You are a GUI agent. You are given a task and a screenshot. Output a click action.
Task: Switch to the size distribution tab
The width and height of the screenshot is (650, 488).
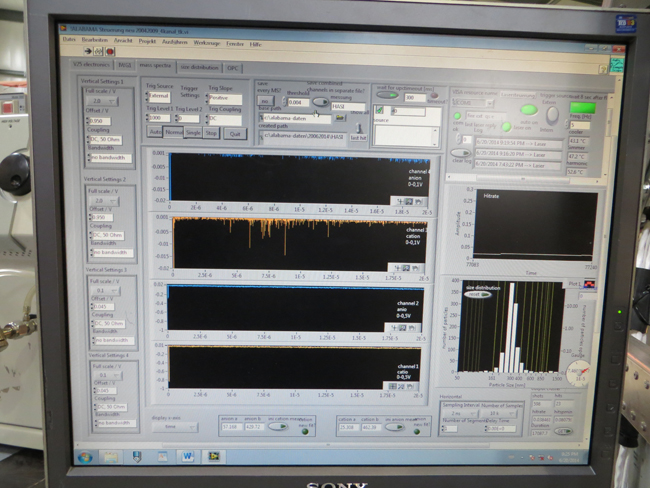[199, 67]
